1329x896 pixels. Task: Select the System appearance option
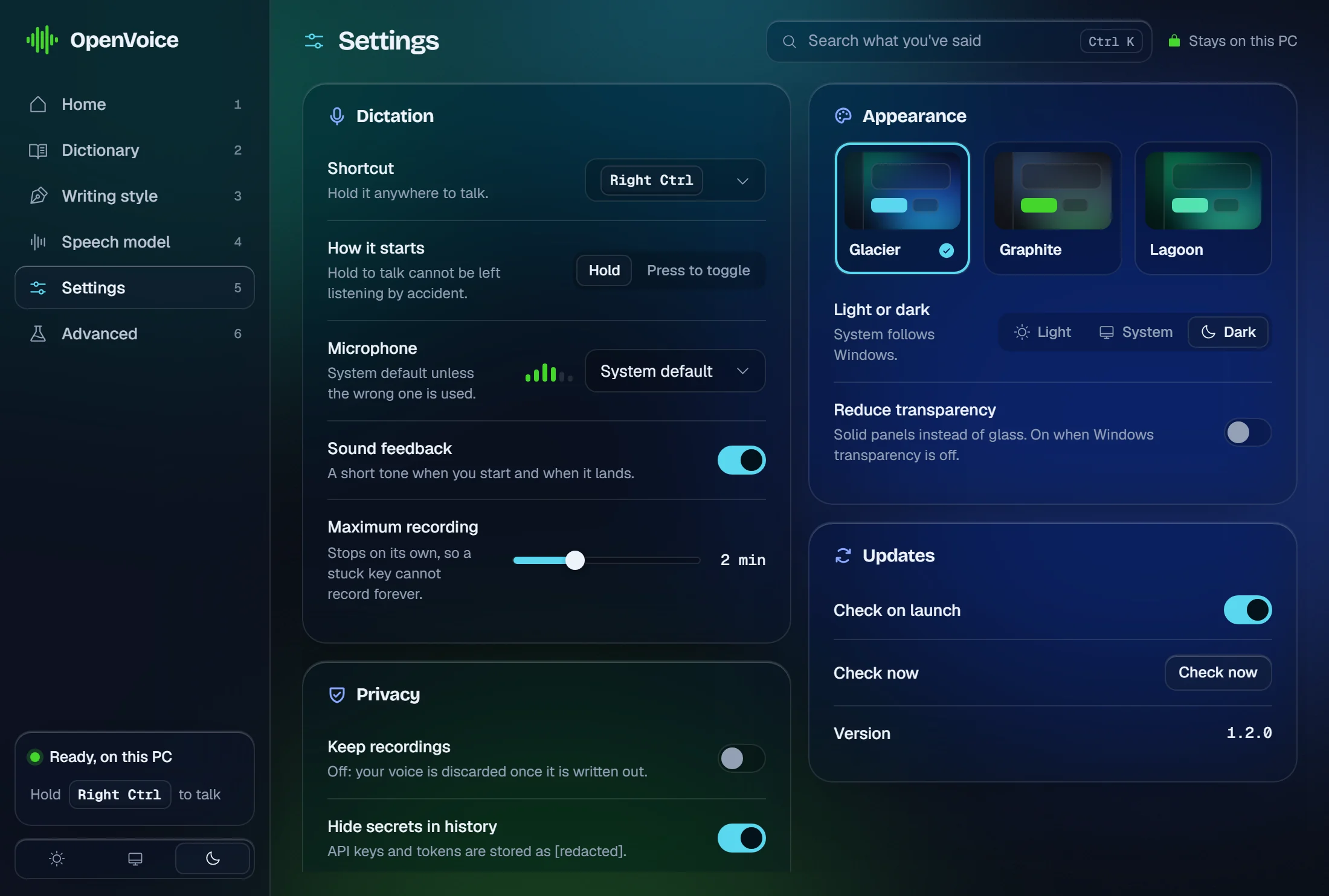point(1136,332)
